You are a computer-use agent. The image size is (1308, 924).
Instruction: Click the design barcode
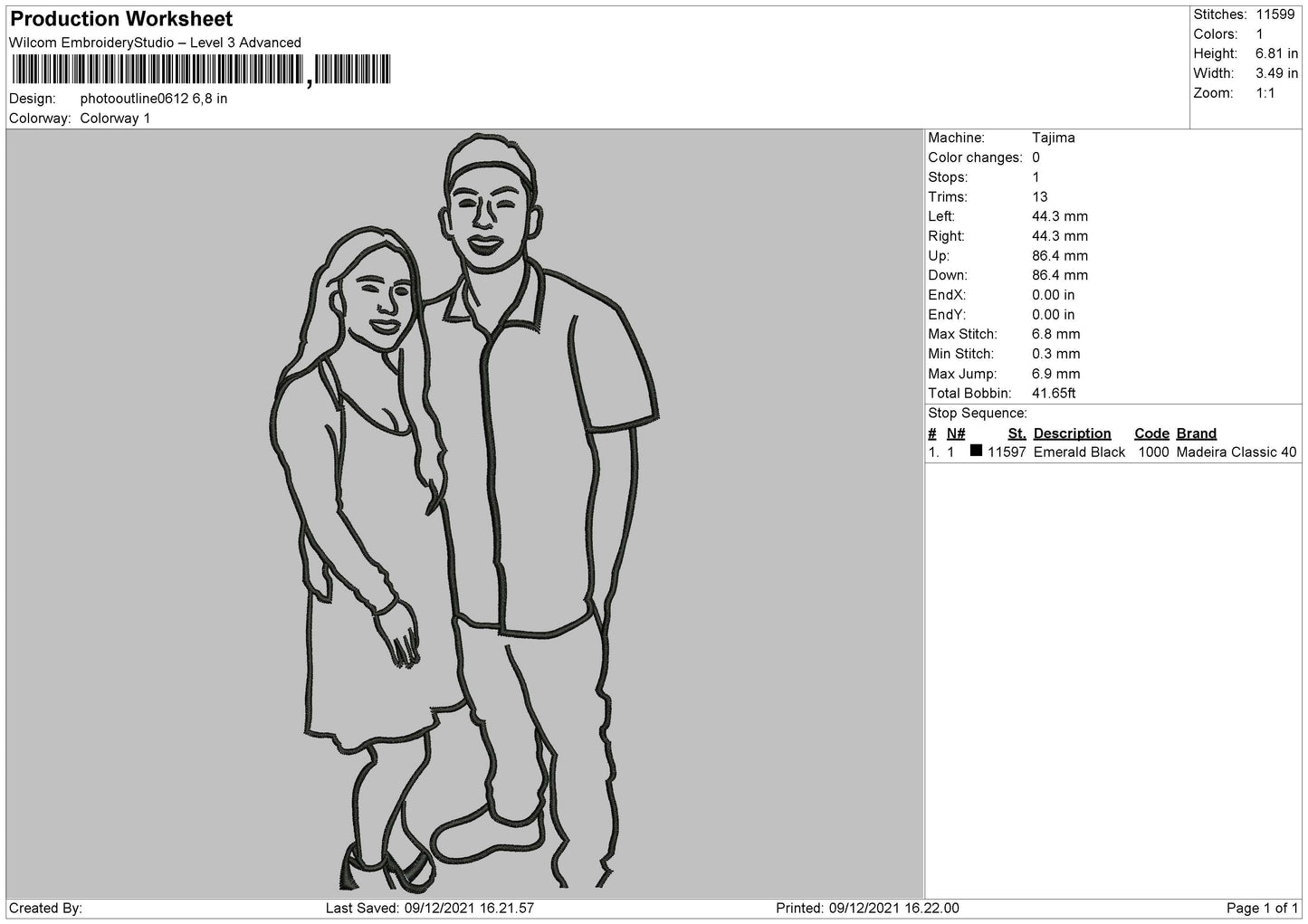201,70
